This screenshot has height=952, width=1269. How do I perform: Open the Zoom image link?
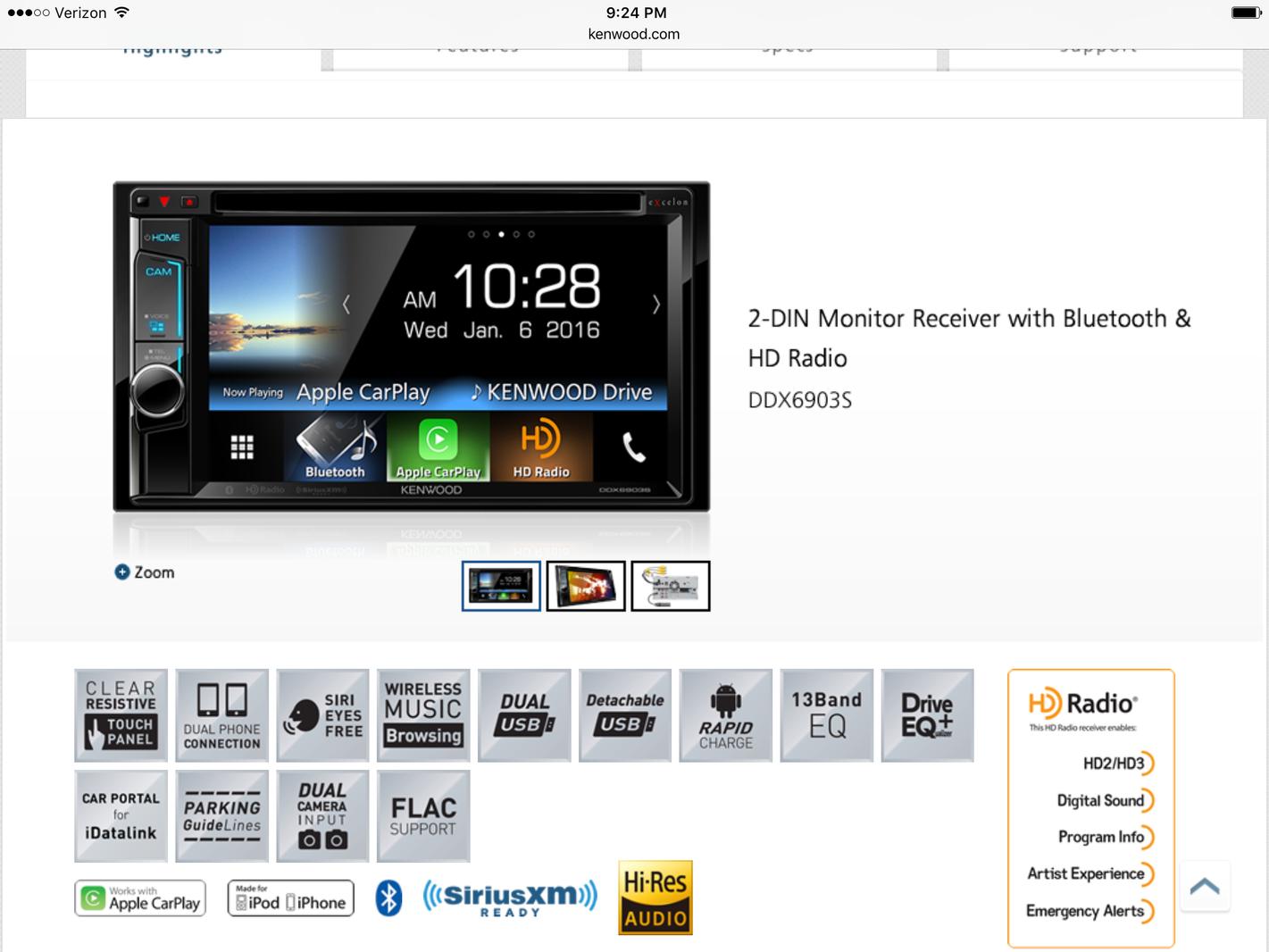[x=145, y=572]
